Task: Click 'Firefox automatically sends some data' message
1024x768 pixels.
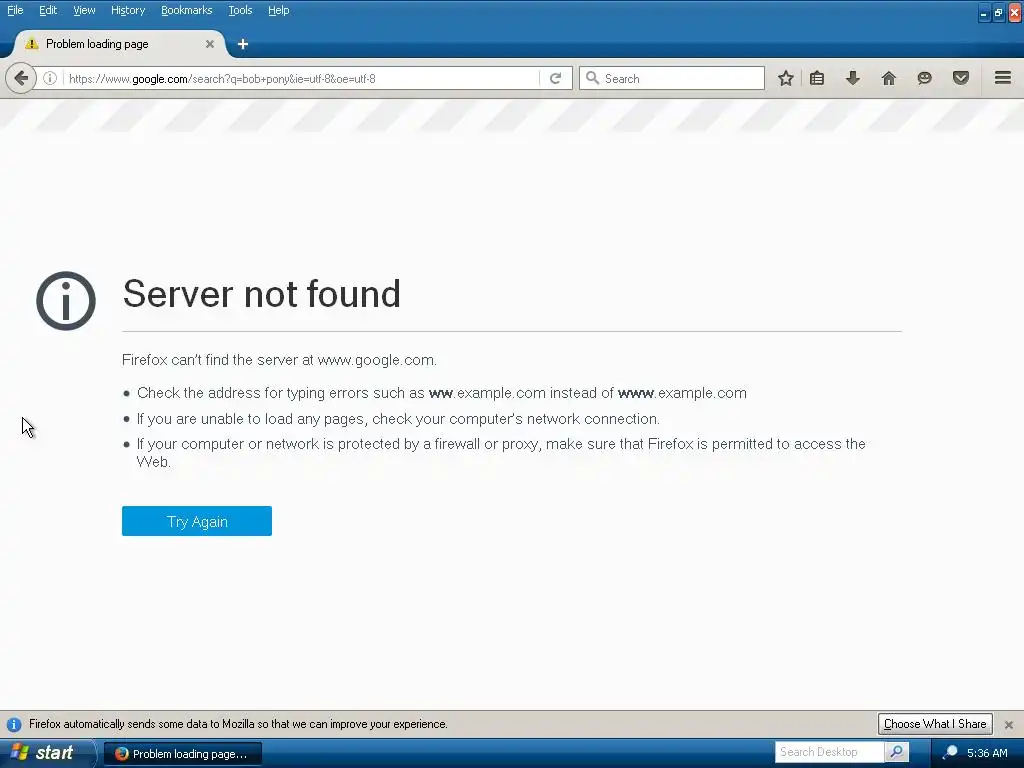Action: [238, 724]
